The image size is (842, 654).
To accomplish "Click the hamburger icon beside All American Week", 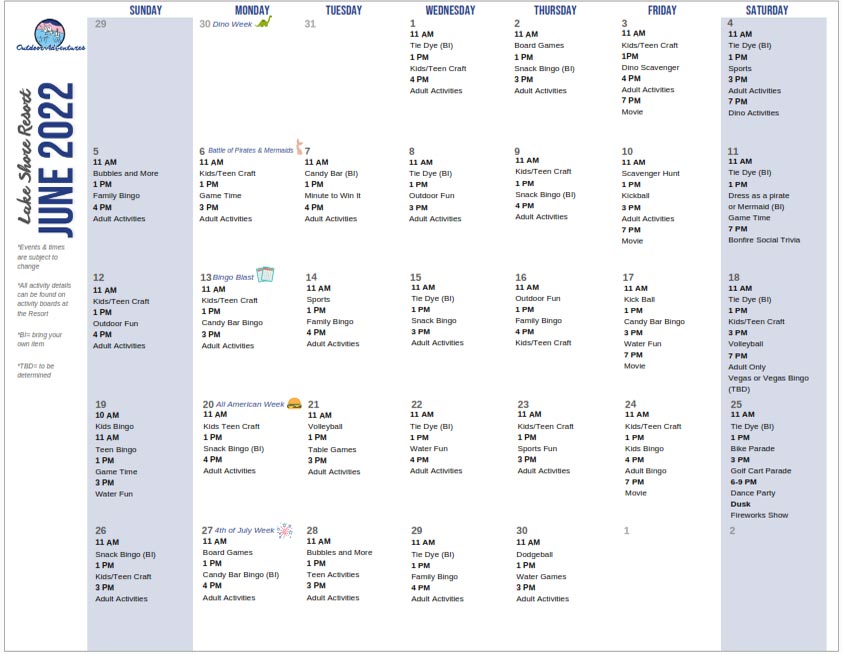I will [294, 403].
